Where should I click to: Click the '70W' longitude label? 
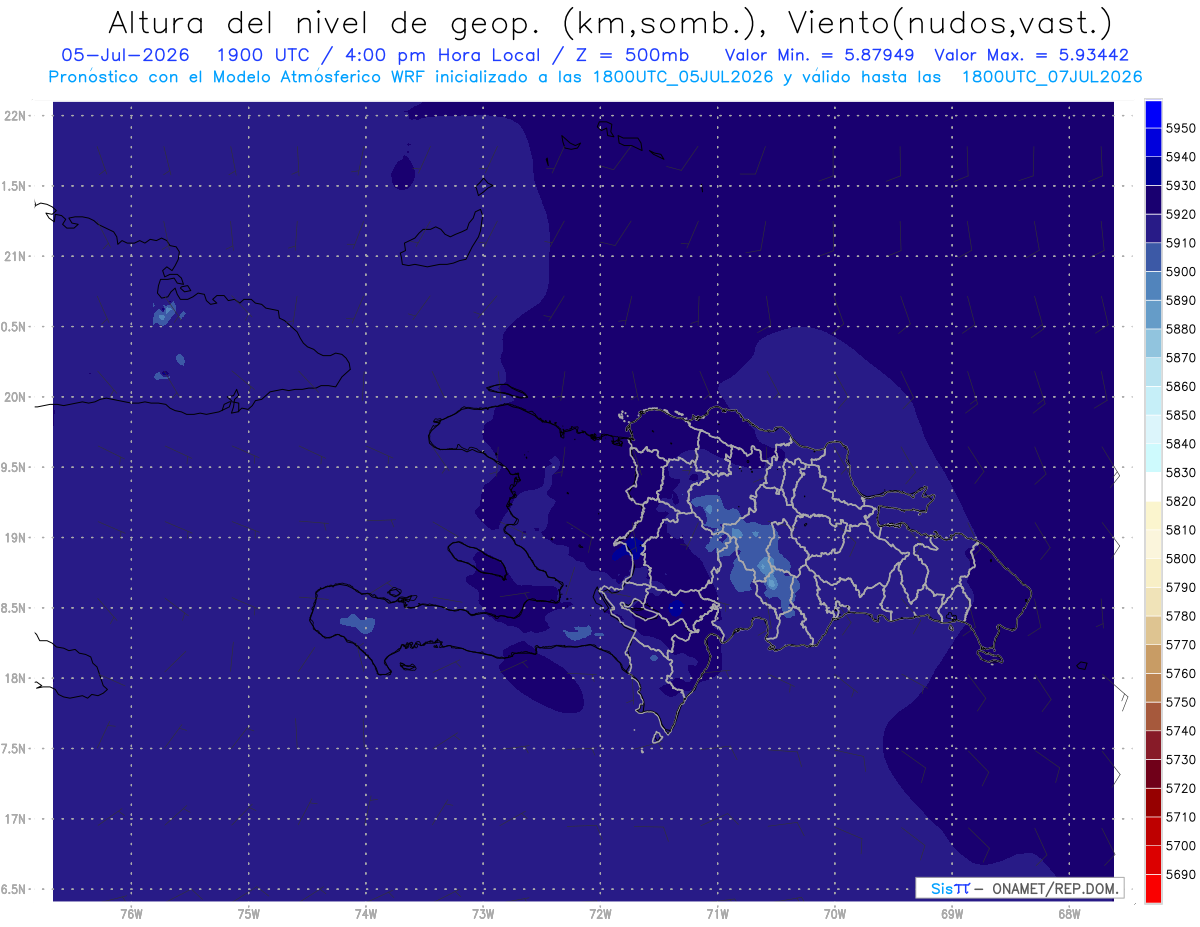[x=834, y=914]
